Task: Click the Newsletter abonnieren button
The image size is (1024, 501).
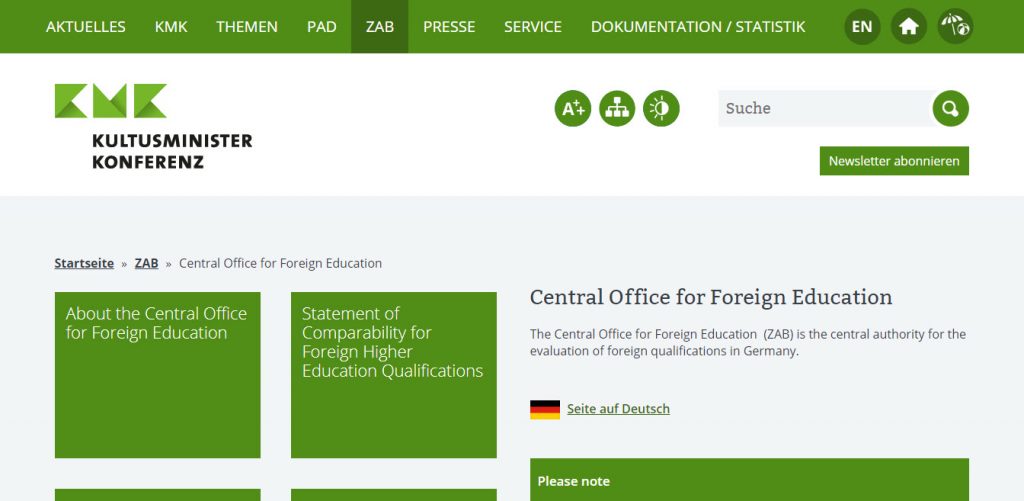Action: click(894, 161)
